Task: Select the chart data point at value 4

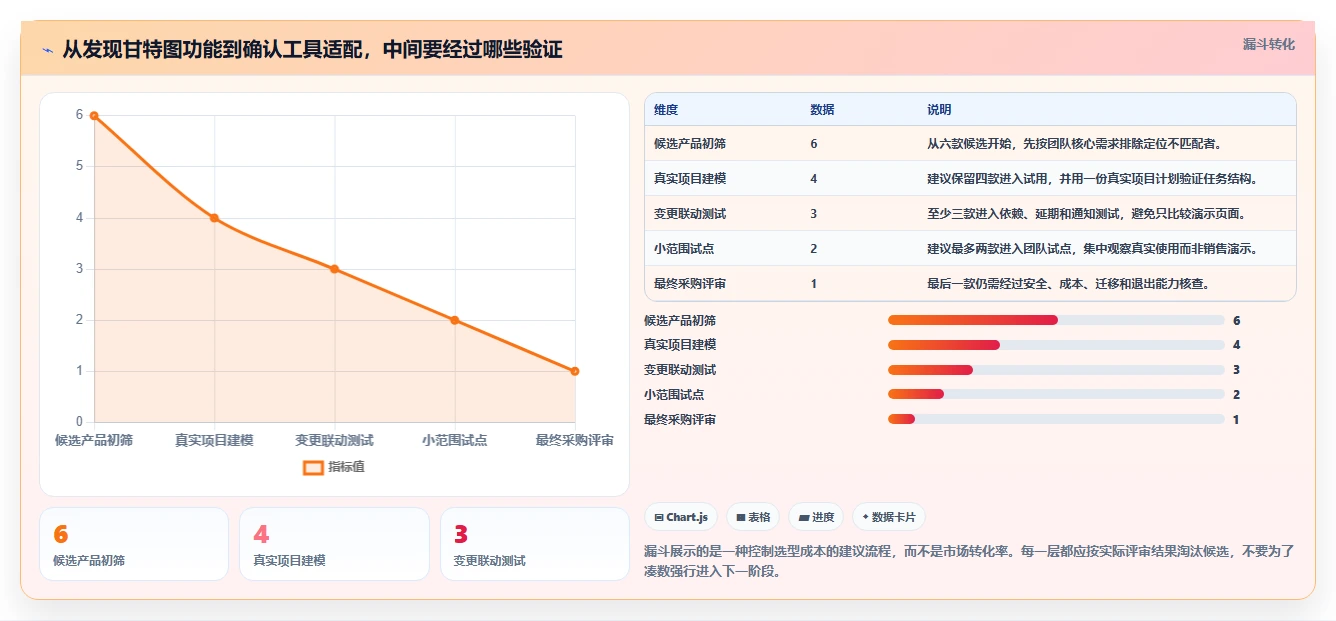Action: click(214, 218)
